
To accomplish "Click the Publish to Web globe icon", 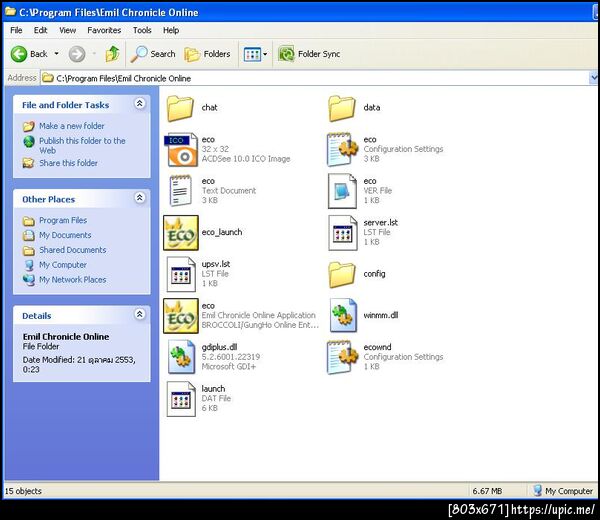I will click(29, 142).
